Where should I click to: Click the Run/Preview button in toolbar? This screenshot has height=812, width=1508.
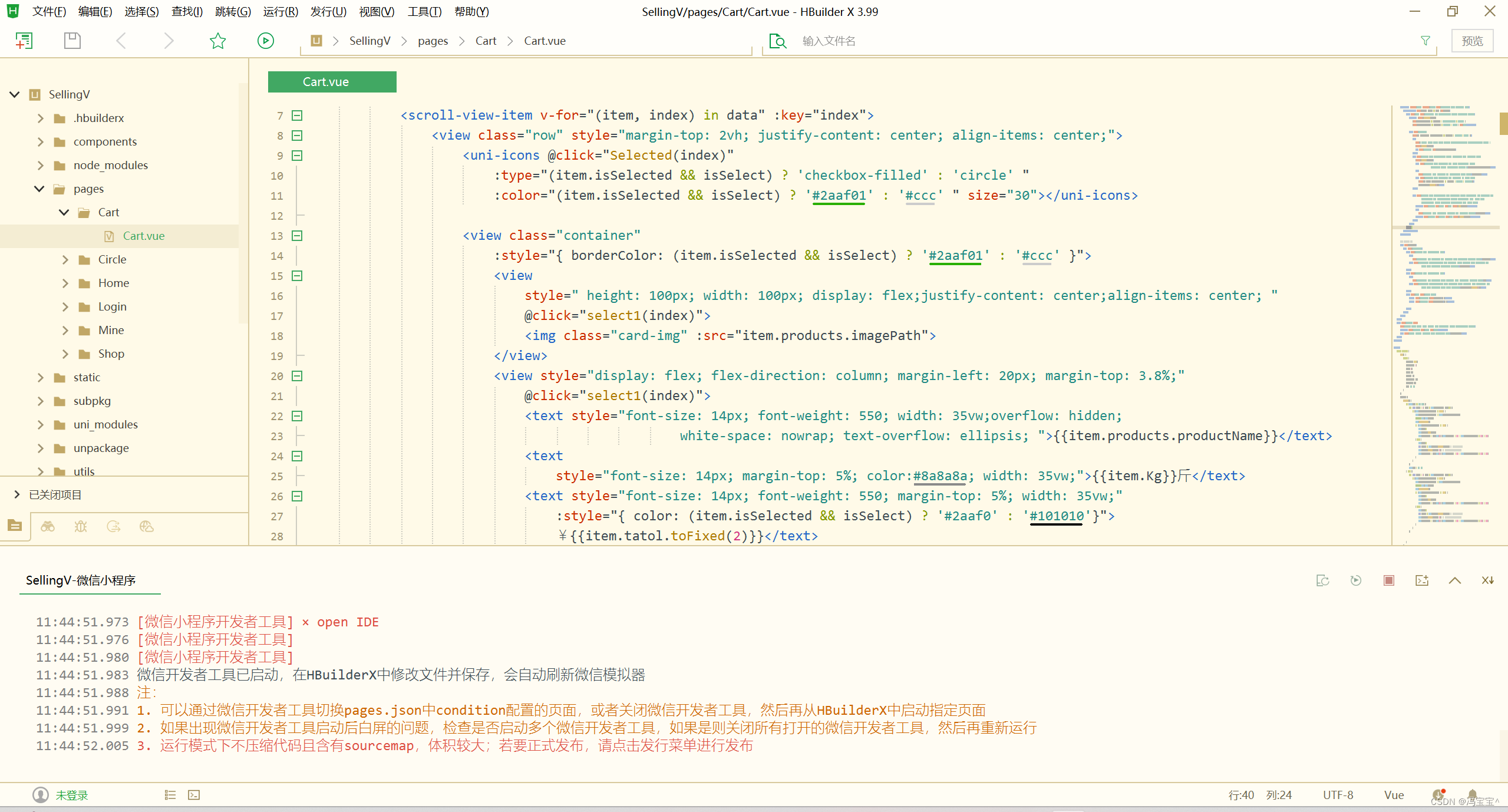point(265,40)
